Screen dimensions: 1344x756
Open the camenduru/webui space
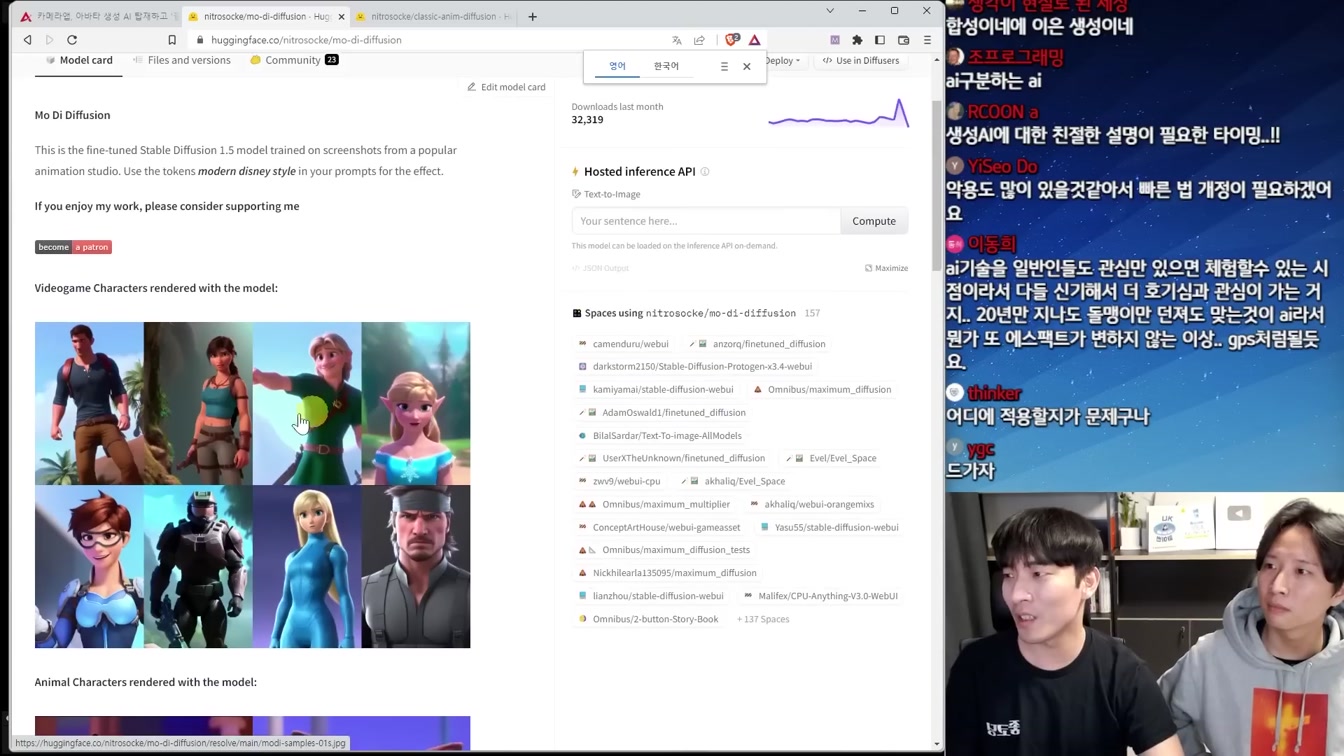pyautogui.click(x=623, y=344)
